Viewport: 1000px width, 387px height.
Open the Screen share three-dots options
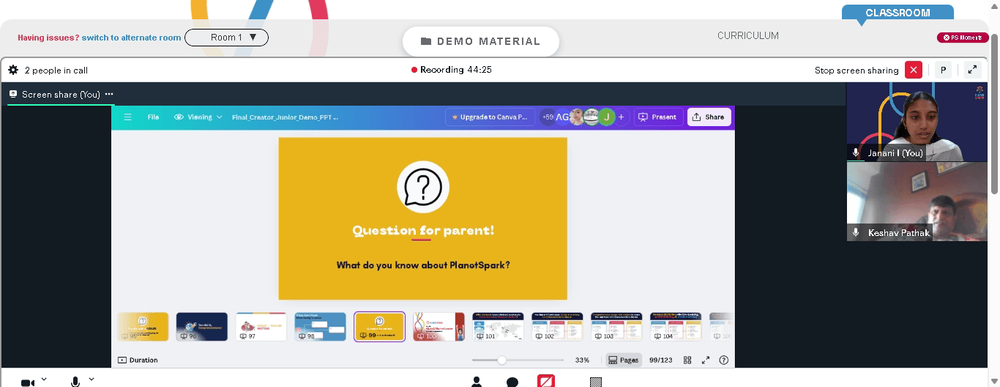(x=109, y=94)
